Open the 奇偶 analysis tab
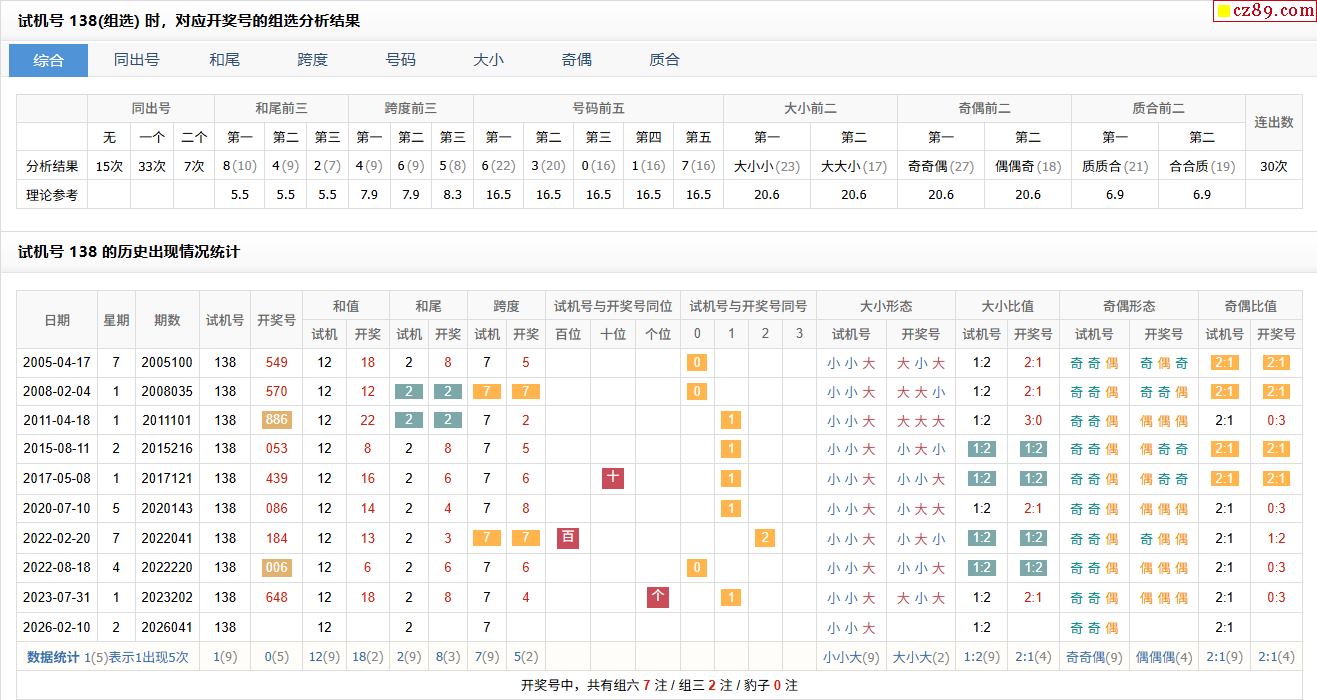 coord(576,60)
